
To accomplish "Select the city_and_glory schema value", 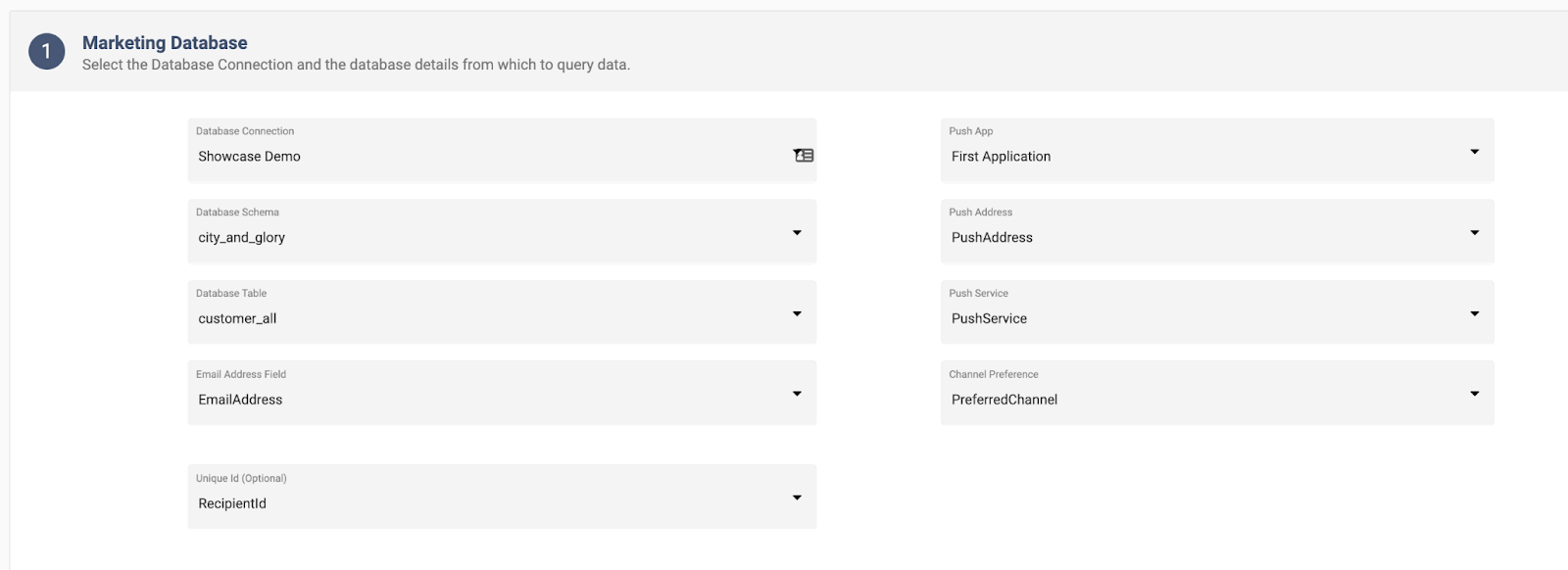I will [x=242, y=238].
